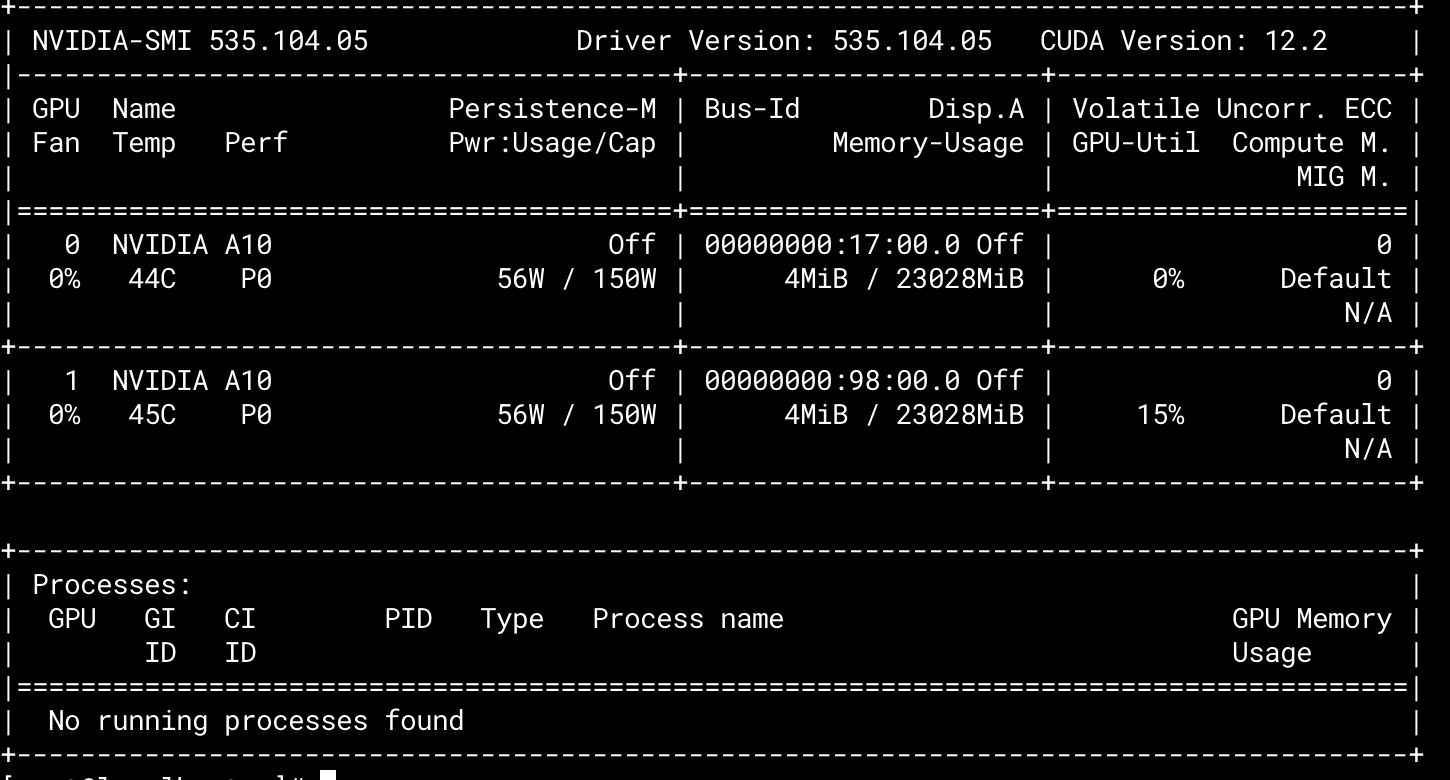Click the "Compute M." column header
Image resolution: width=1450 pixels, height=780 pixels.
click(1312, 143)
